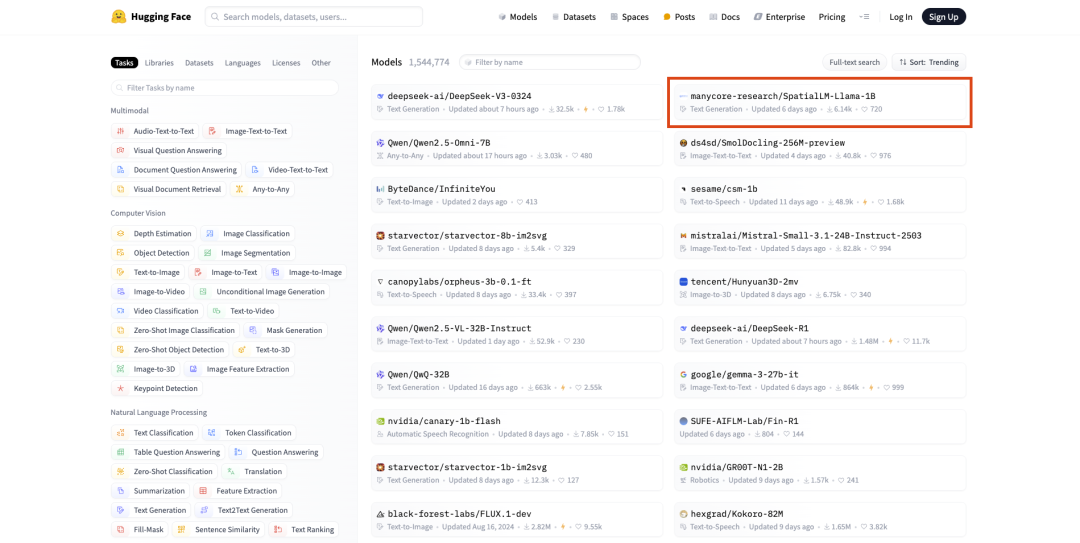Filter by Summarization task
The image size is (1080, 543).
(151, 491)
